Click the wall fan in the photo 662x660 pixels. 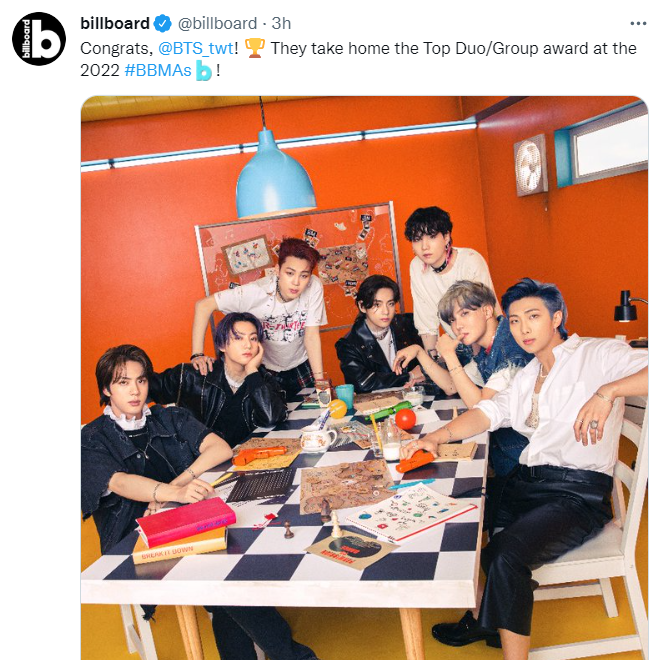click(531, 165)
